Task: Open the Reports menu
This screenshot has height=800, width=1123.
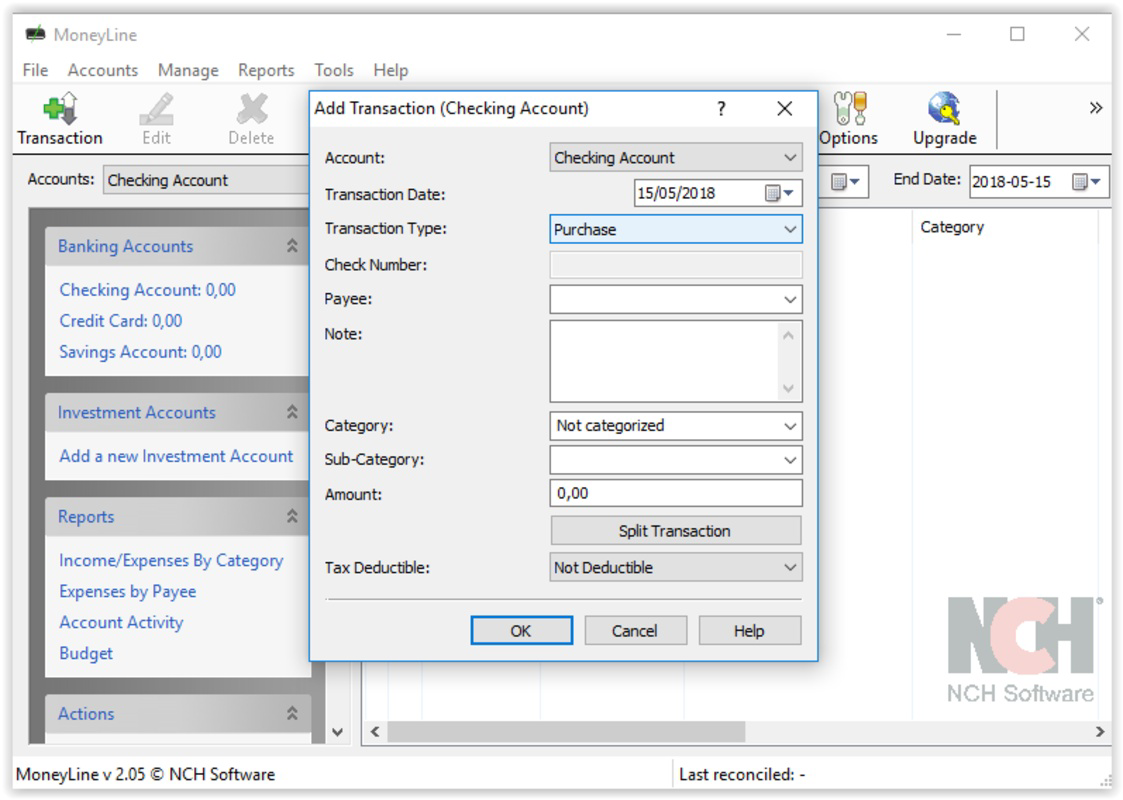Action: [x=265, y=70]
